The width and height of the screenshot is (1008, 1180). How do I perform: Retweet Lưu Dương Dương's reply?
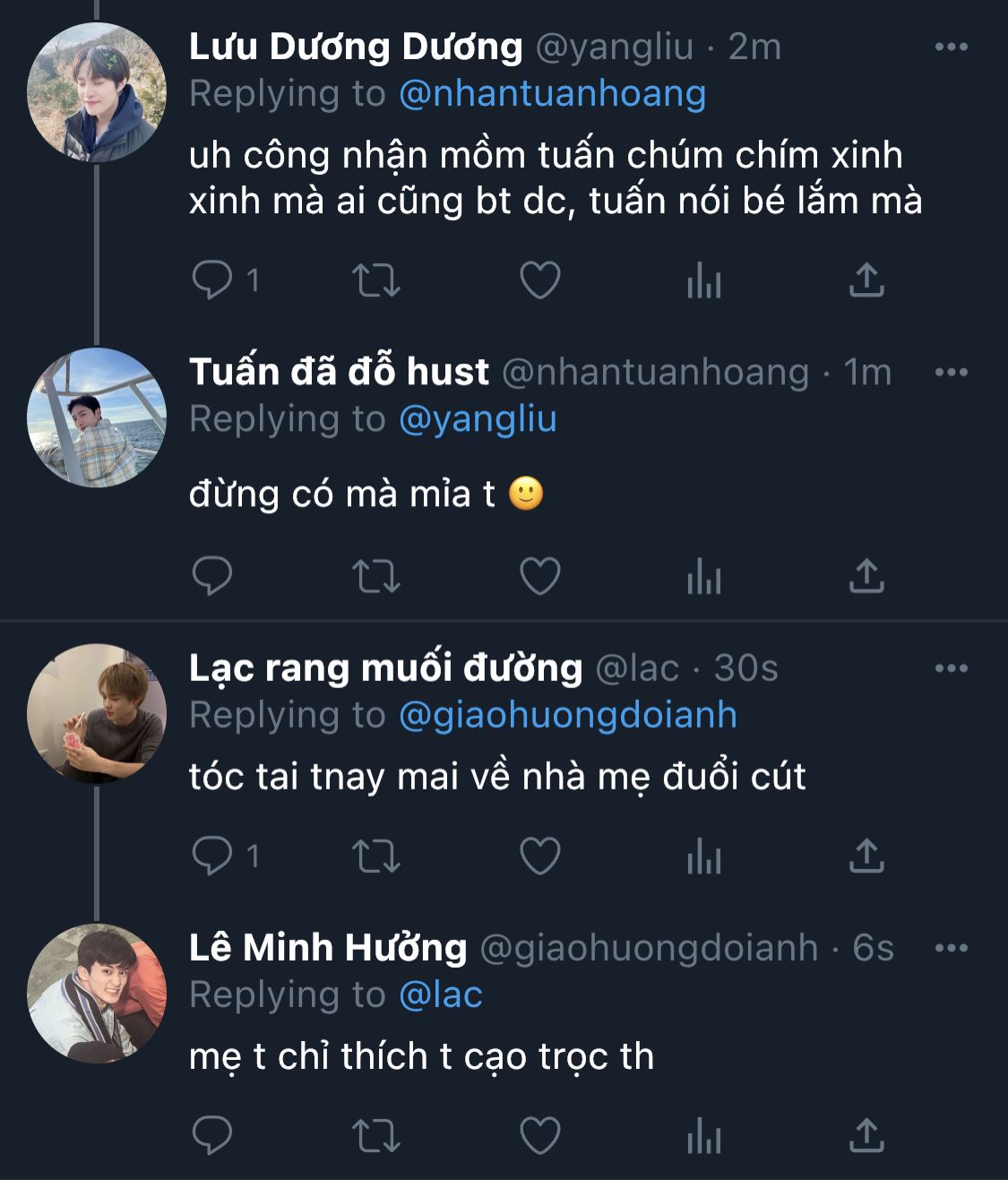click(x=375, y=280)
